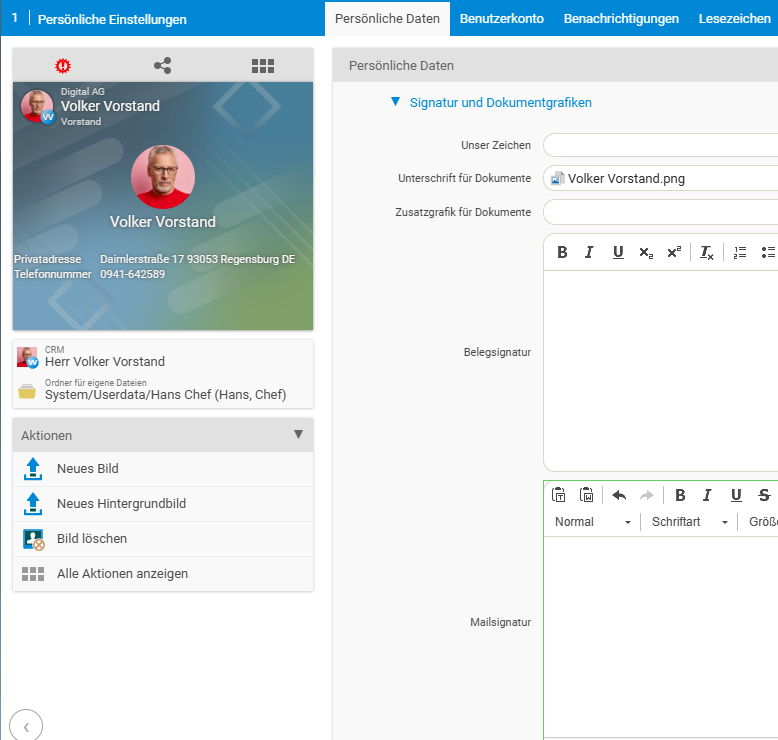Switch to Persönliche Daten tab
Image resolution: width=778 pixels, height=740 pixels.
tap(387, 19)
